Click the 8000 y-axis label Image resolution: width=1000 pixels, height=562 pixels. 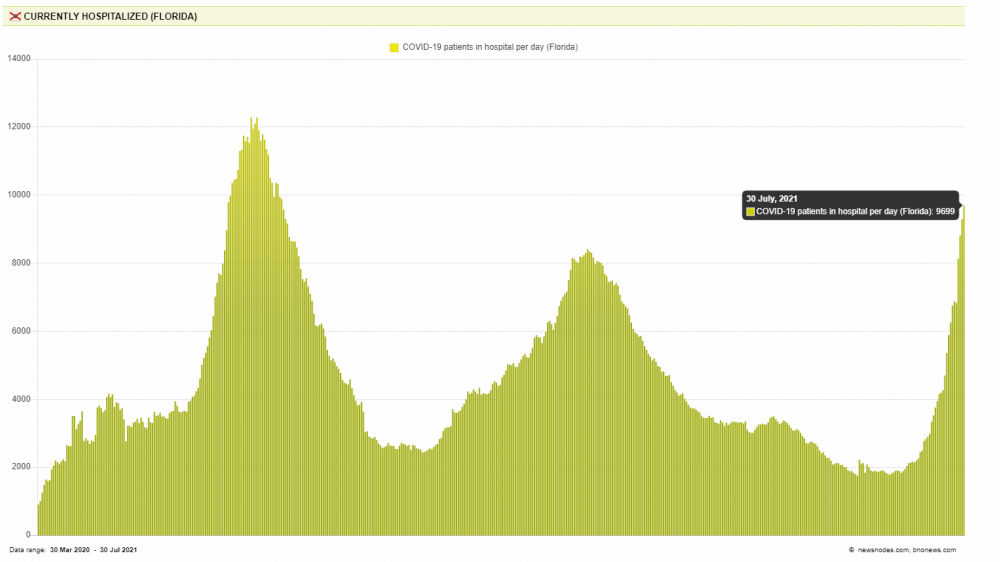[x=21, y=263]
